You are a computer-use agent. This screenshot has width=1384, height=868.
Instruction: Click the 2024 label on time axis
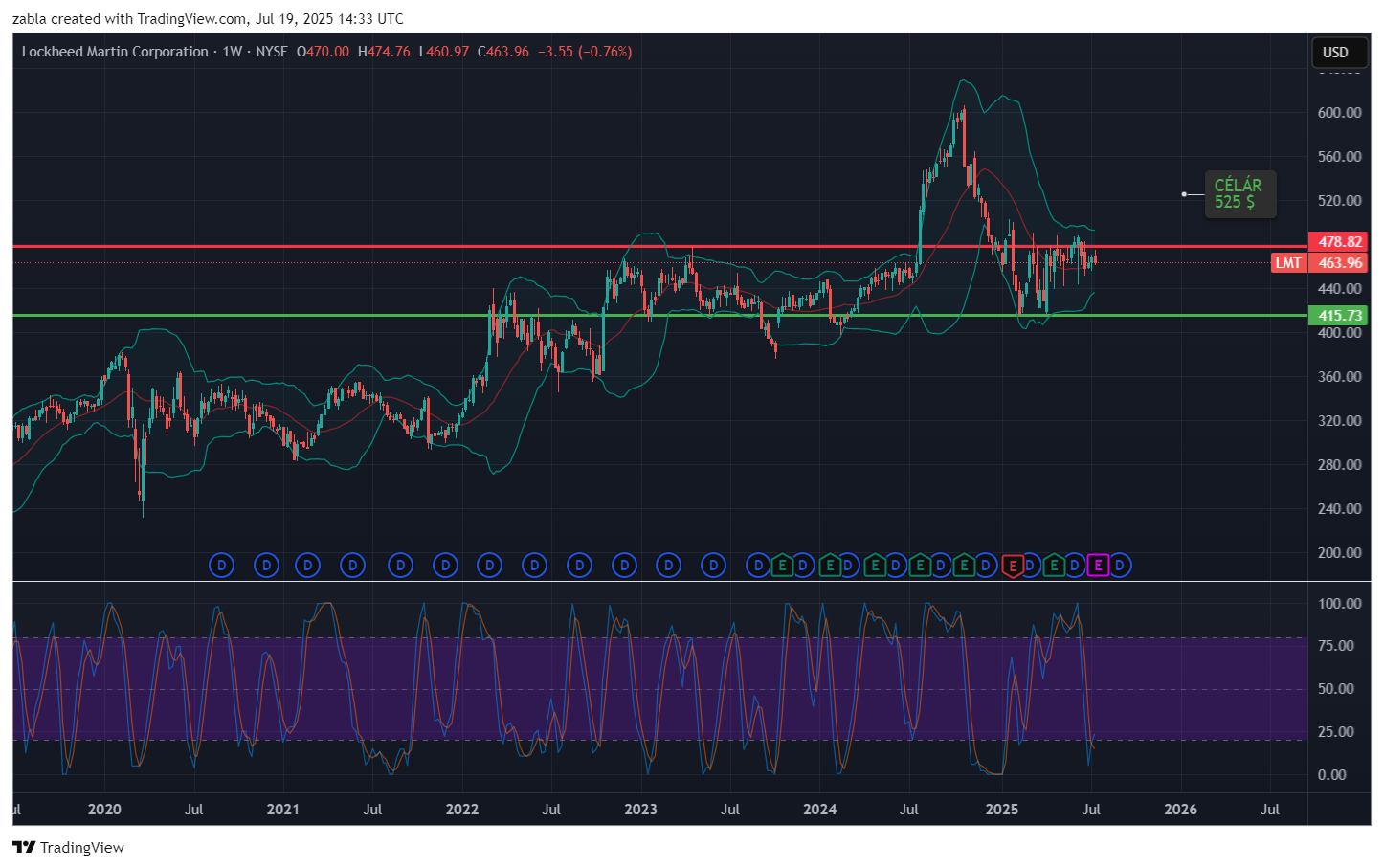(819, 810)
